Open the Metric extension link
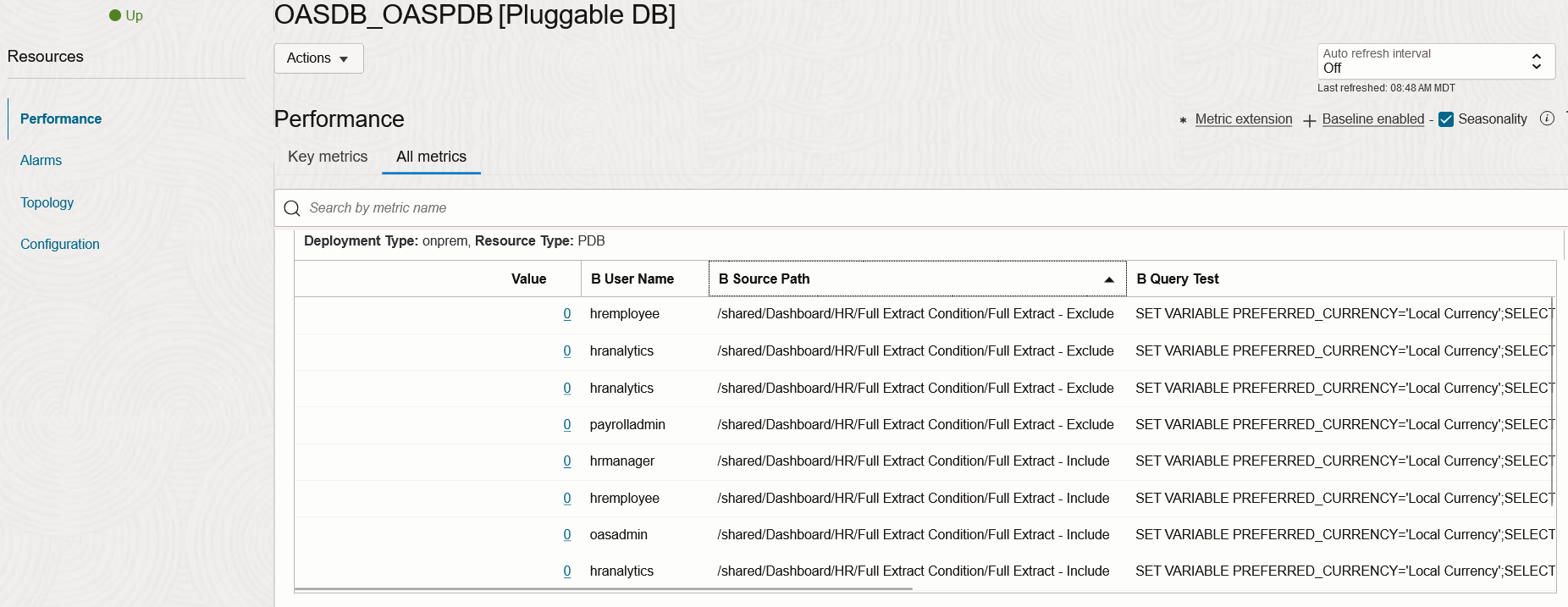Screen dimensions: 1568x607 [1243, 119]
